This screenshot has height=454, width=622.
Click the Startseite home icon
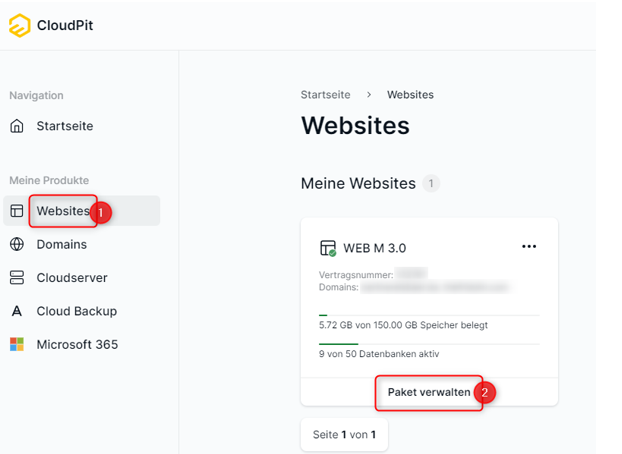(17, 127)
